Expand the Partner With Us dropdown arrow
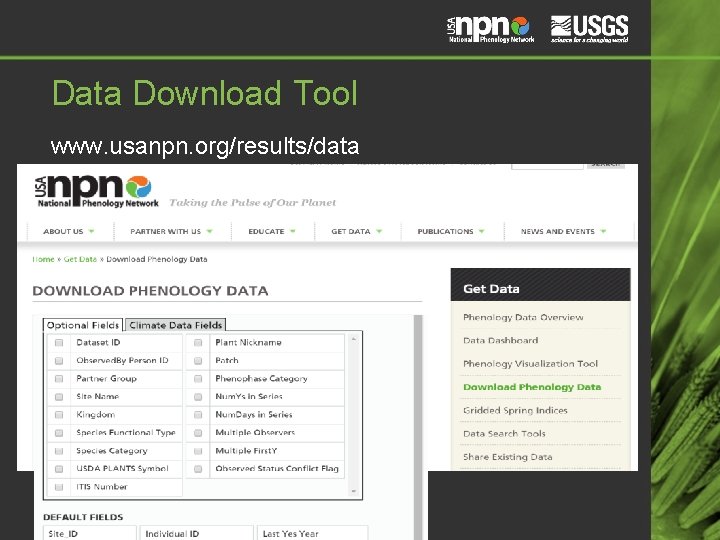 209,231
